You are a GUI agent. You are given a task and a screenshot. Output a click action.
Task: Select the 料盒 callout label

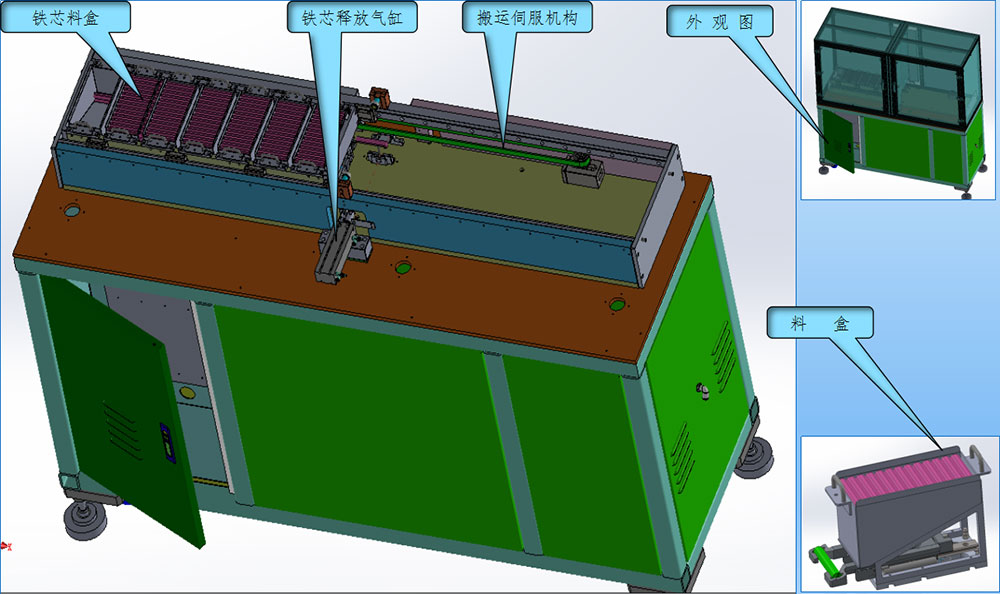pyautogui.click(x=820, y=324)
